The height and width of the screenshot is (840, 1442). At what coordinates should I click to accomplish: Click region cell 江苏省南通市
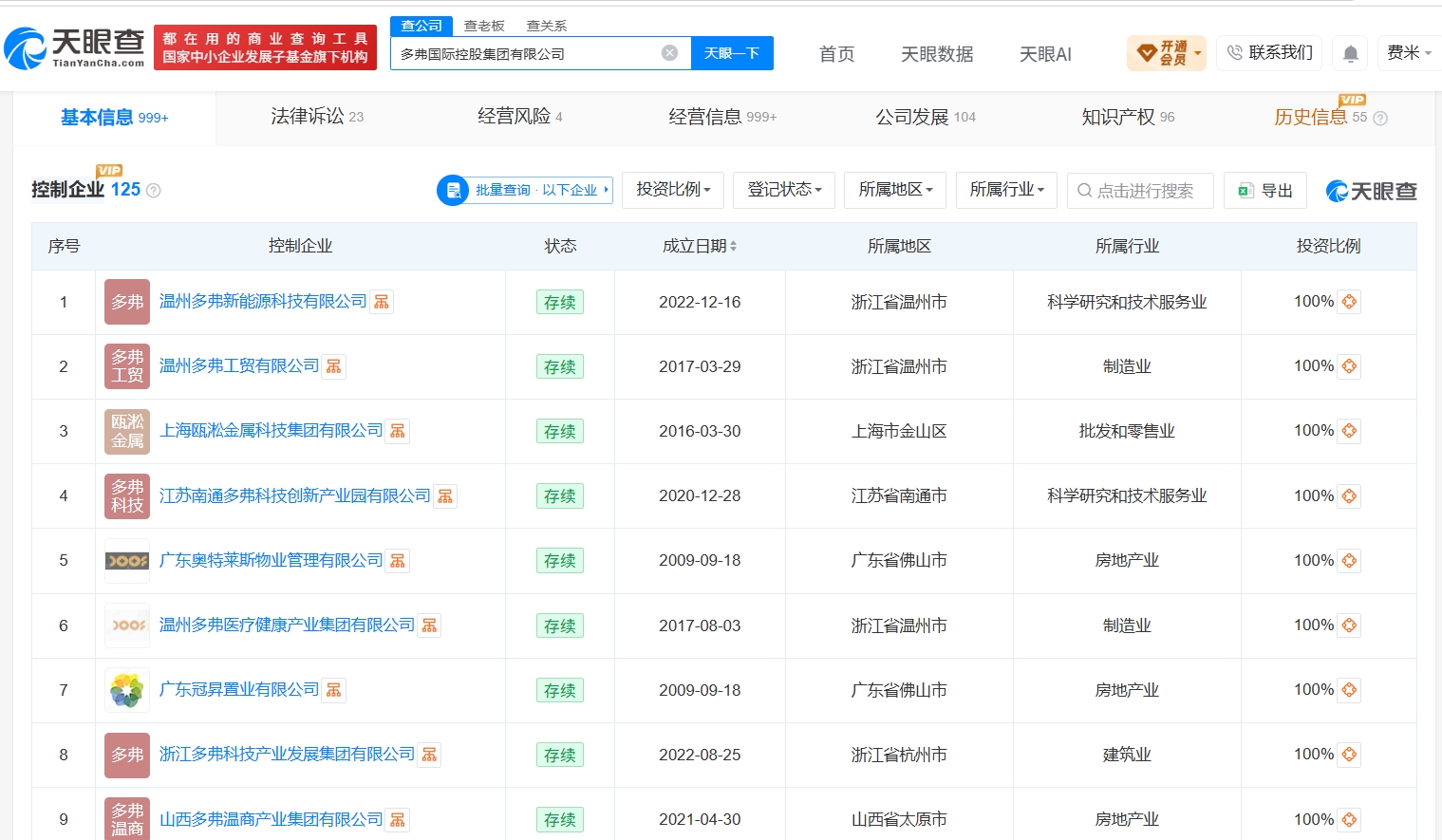pyautogui.click(x=899, y=495)
